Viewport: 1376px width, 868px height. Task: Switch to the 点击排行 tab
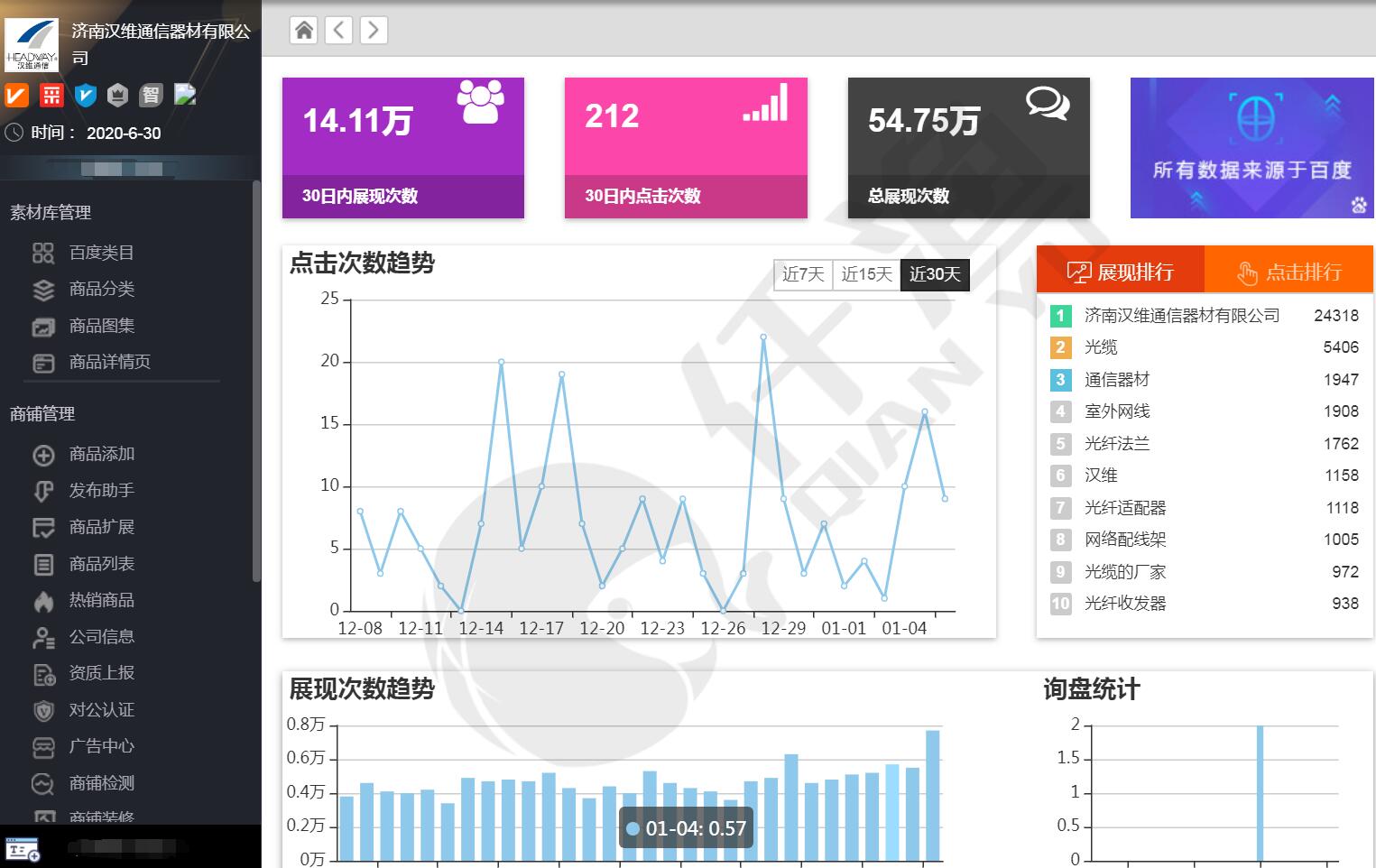tap(1288, 270)
